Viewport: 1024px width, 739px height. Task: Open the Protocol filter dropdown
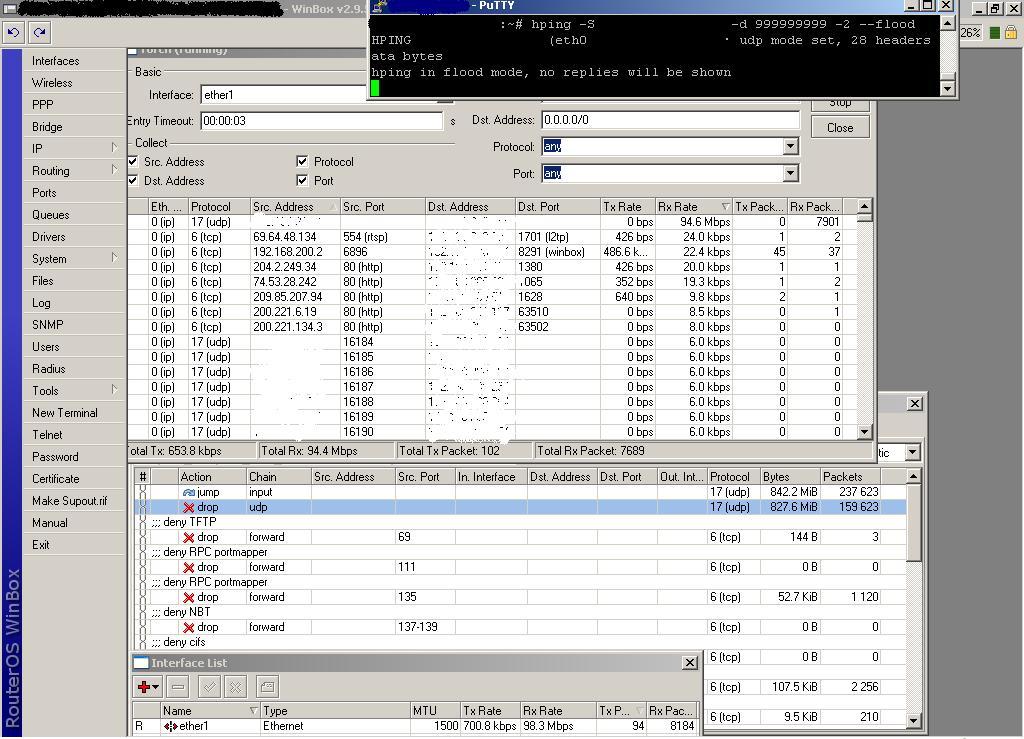(x=790, y=147)
